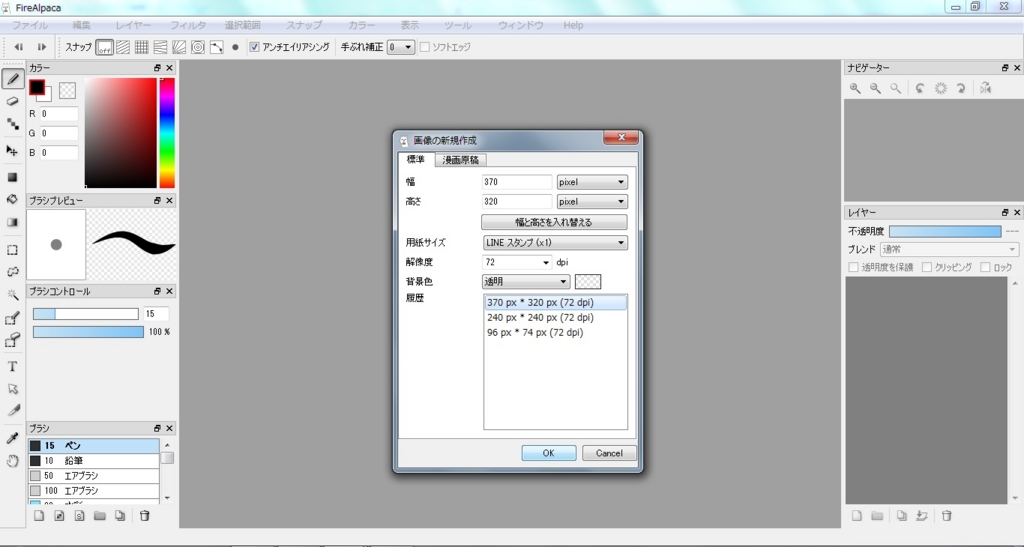1024x547 pixels.
Task: Open the 手ぶれ補正 value dropdown
Action: [400, 47]
